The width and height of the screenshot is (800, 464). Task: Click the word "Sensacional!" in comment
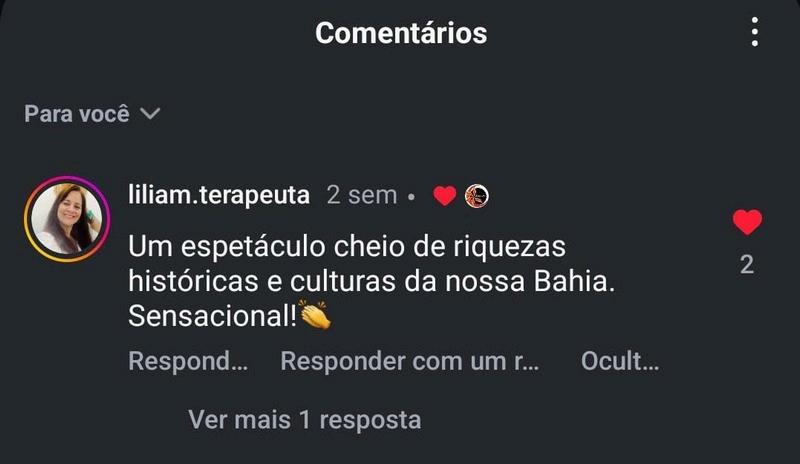click(x=212, y=316)
